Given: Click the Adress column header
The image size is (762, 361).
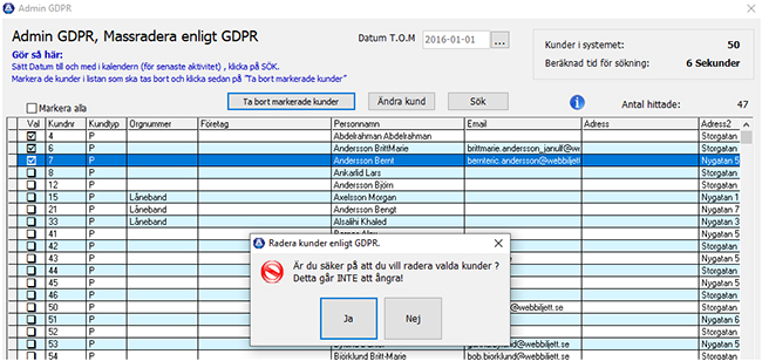Looking at the screenshot, I should [x=641, y=124].
